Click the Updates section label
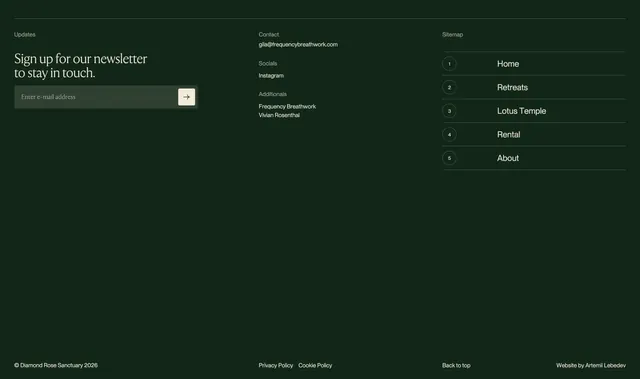The width and height of the screenshot is (640, 379). click(x=25, y=35)
